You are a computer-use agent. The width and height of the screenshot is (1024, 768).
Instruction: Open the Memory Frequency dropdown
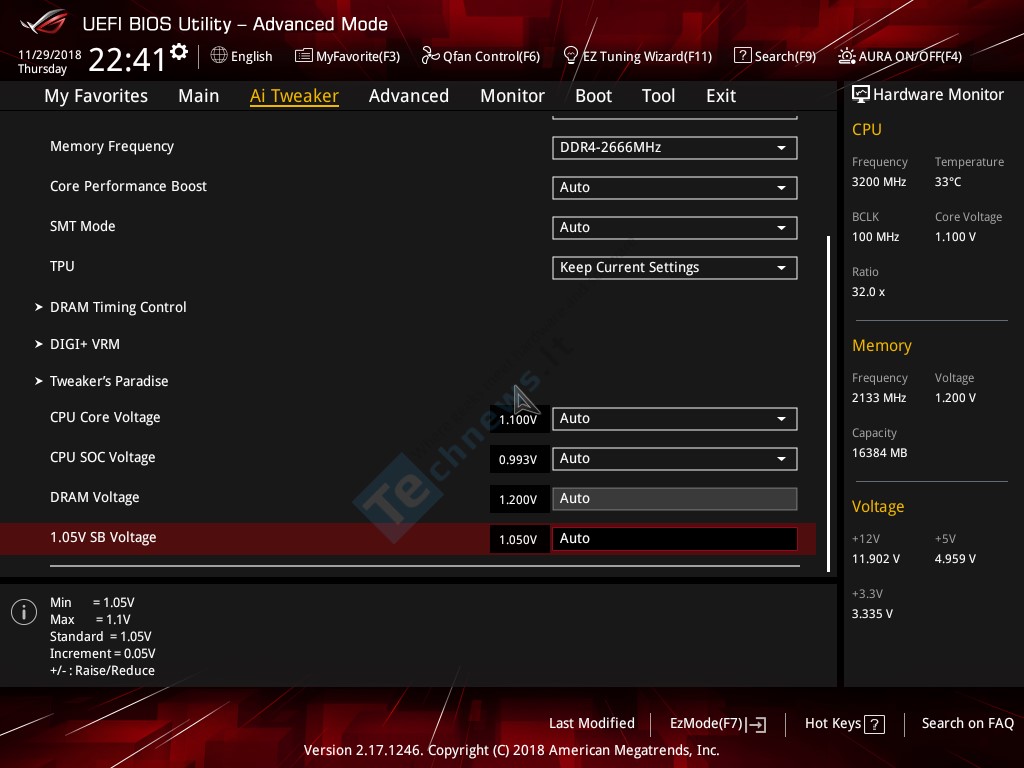[x=674, y=148]
